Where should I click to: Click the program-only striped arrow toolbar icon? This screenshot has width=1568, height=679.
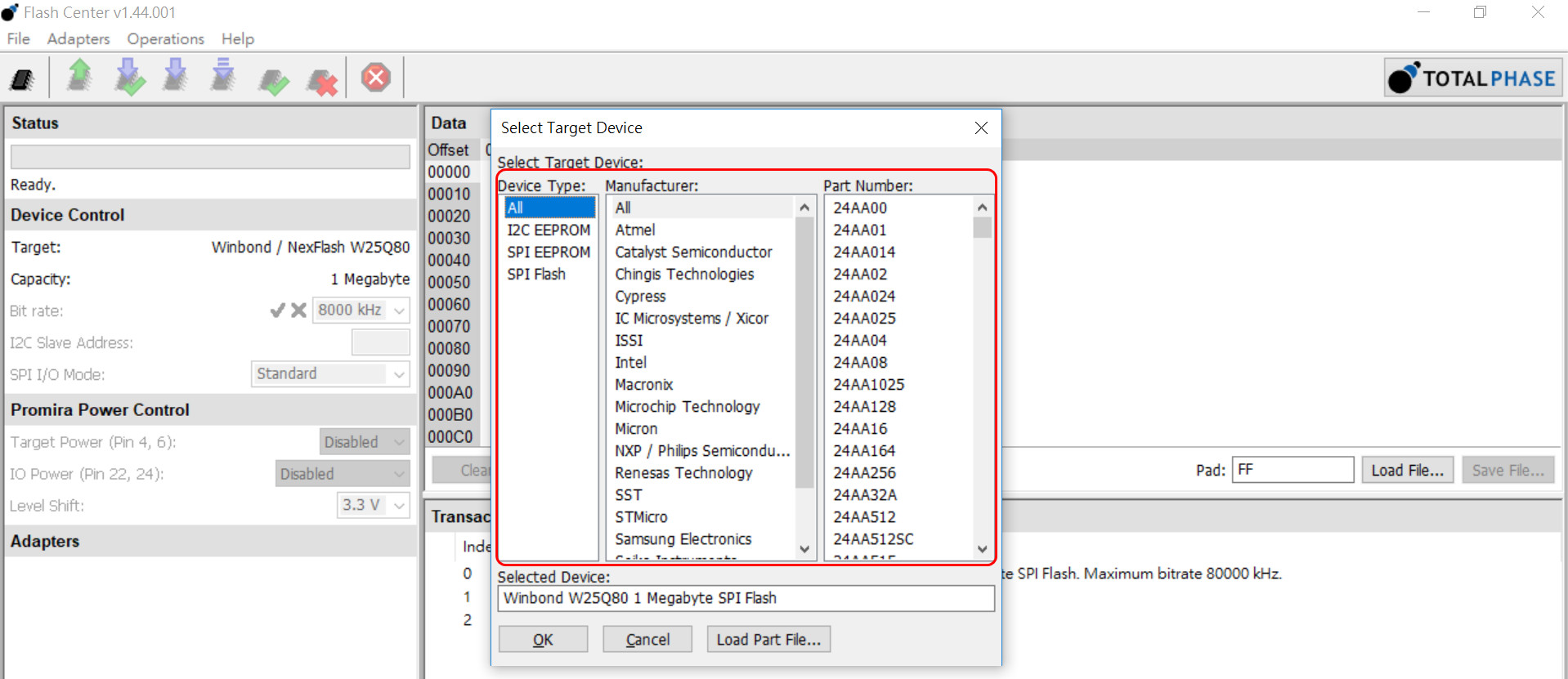click(223, 75)
